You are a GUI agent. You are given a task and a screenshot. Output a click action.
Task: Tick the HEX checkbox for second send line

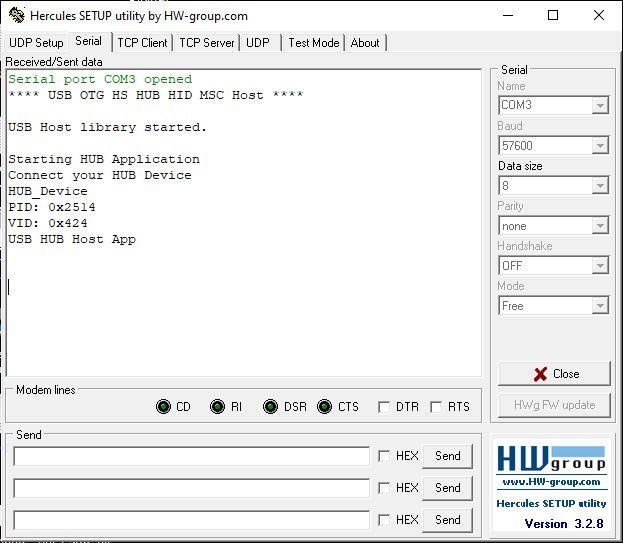pos(383,488)
